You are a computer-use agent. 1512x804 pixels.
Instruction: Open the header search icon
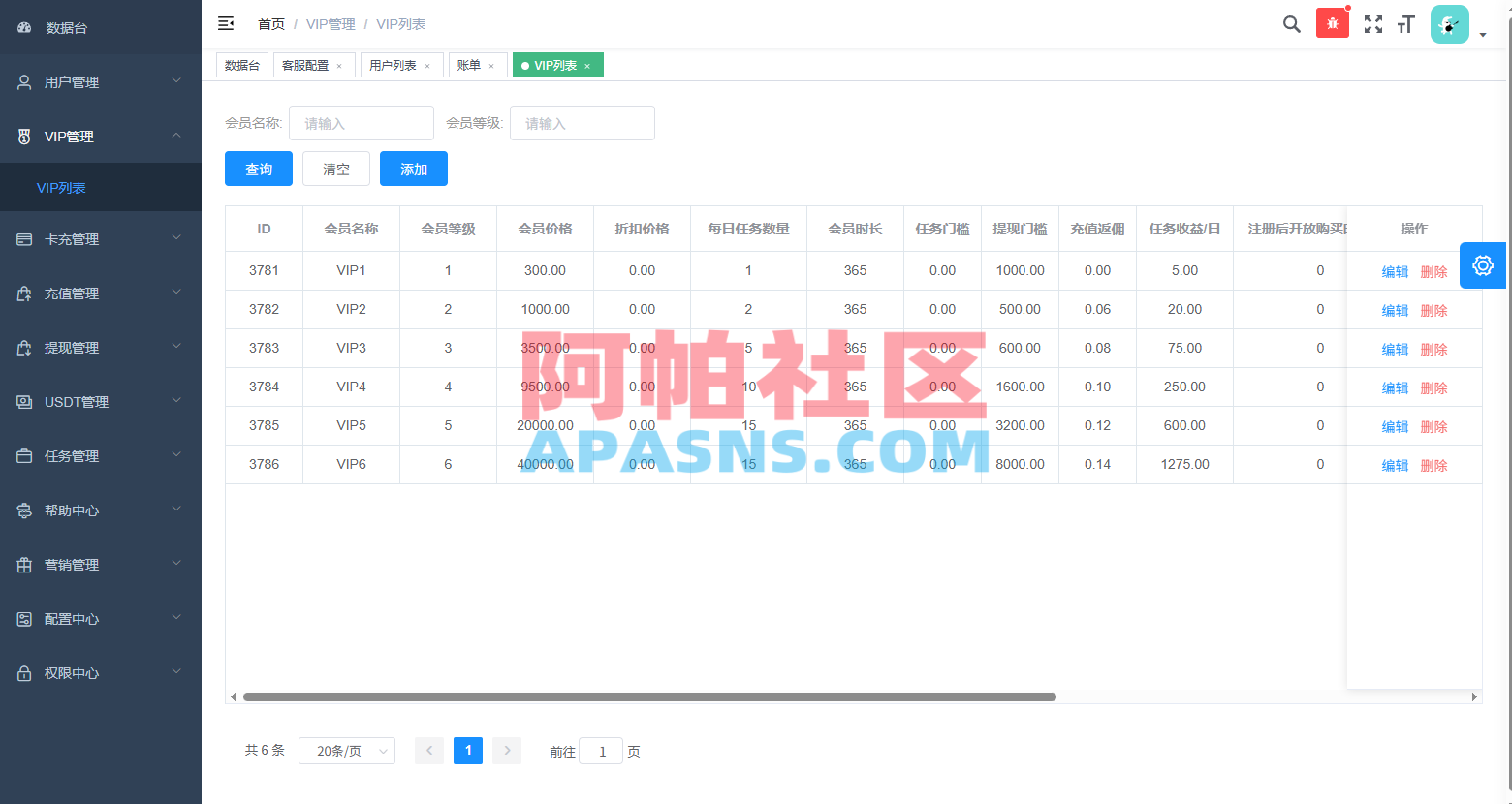(1292, 24)
